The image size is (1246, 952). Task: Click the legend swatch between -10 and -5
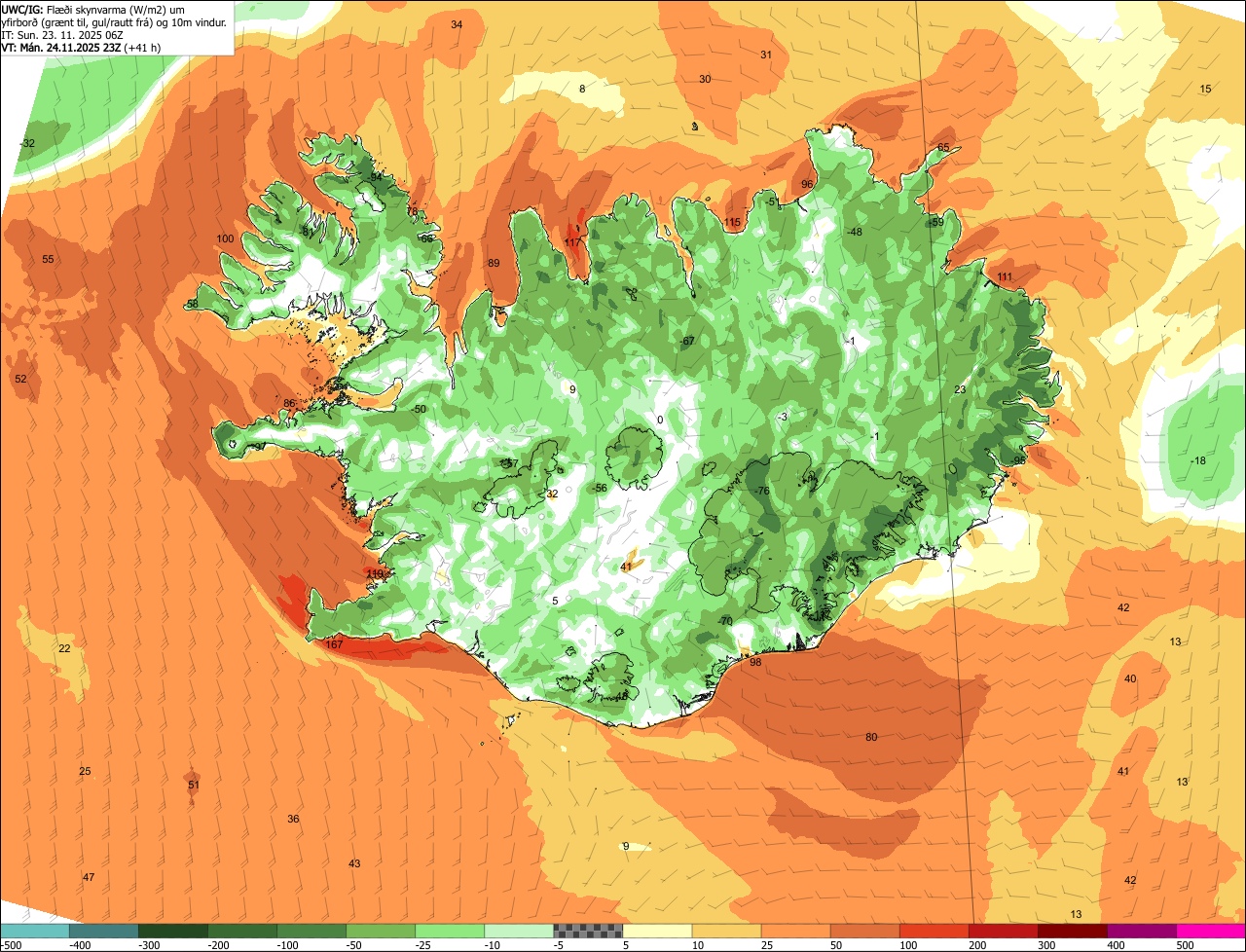click(x=519, y=931)
